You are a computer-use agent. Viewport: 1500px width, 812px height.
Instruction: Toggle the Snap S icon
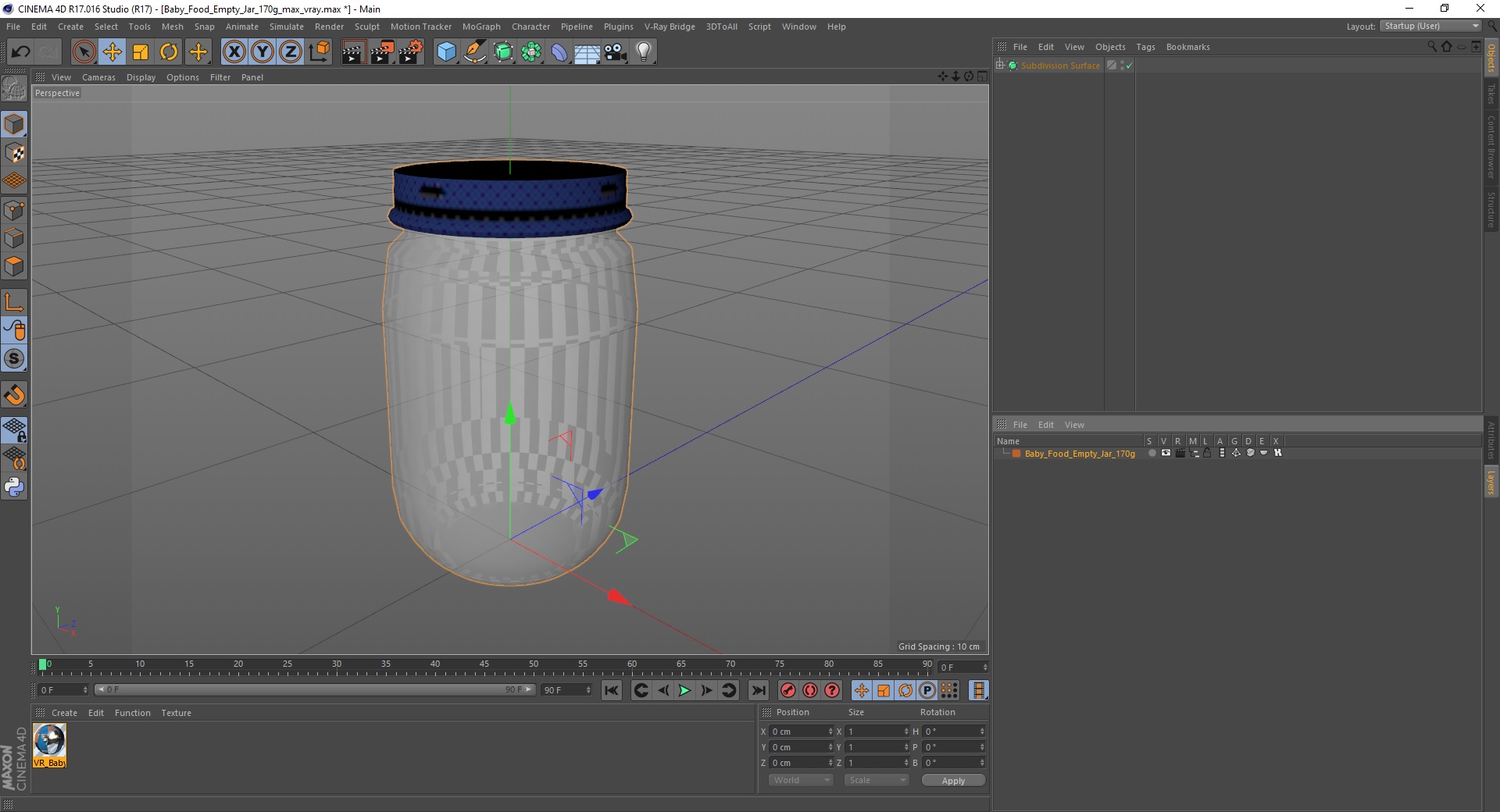14,358
